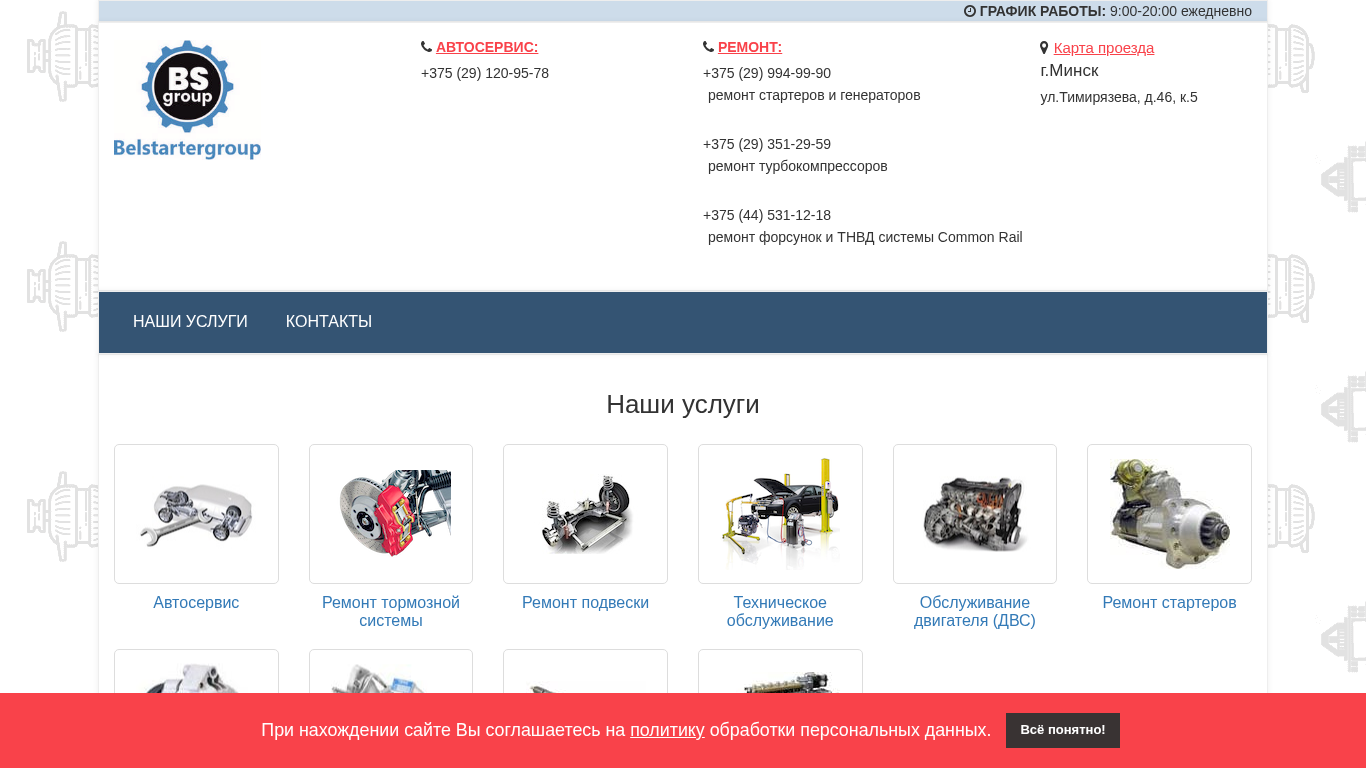The height and width of the screenshot is (768, 1366).
Task: Click the Common Rail repair description text
Action: pos(865,237)
